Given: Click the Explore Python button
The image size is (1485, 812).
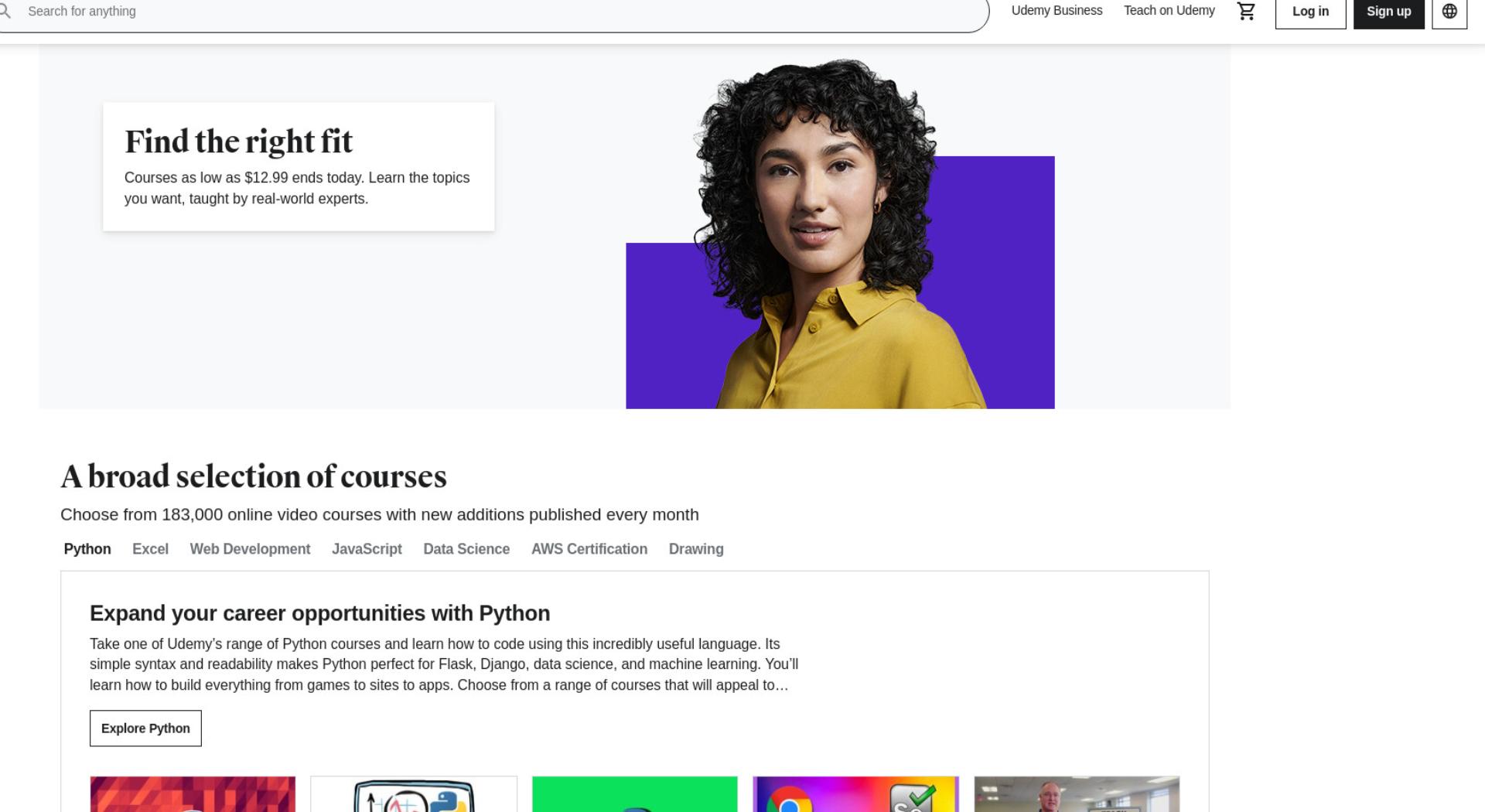Looking at the screenshot, I should tap(145, 728).
